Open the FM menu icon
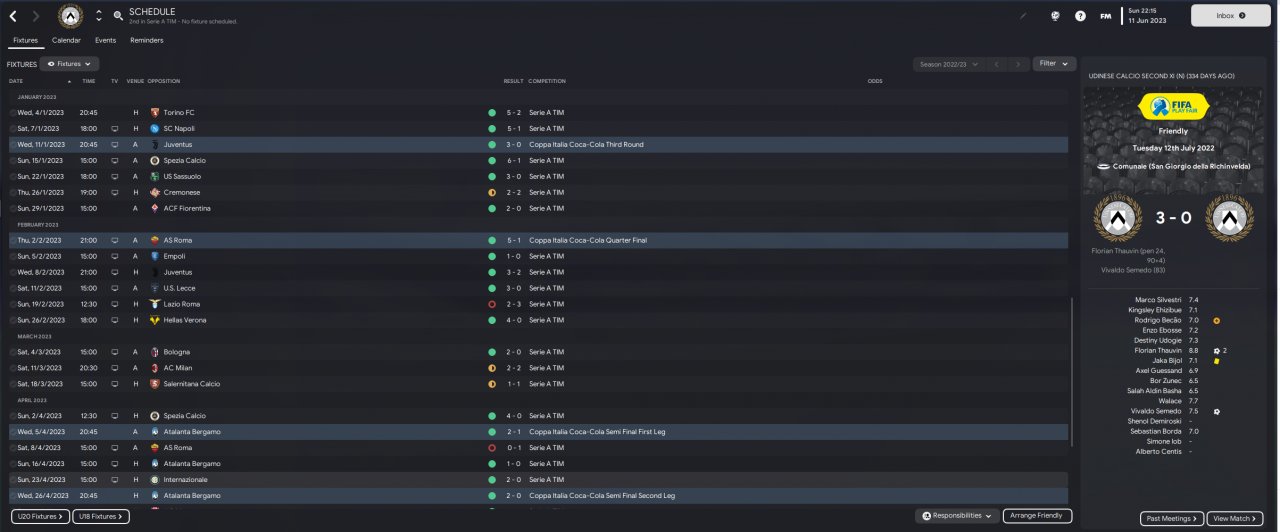The width and height of the screenshot is (1280, 532). tap(1105, 16)
